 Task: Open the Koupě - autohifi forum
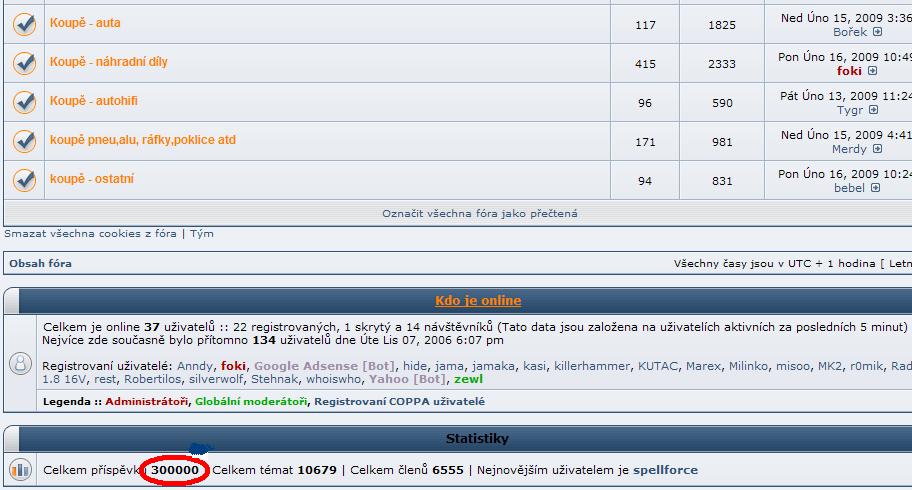(94, 101)
